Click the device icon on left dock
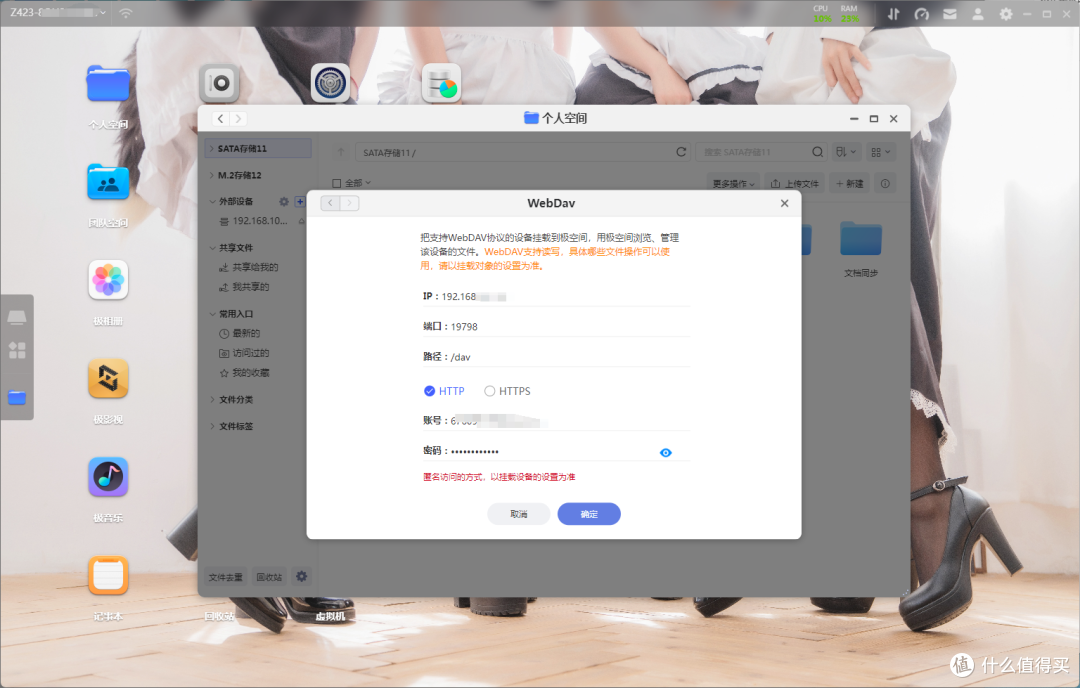Viewport: 1080px width, 688px height. 17,317
